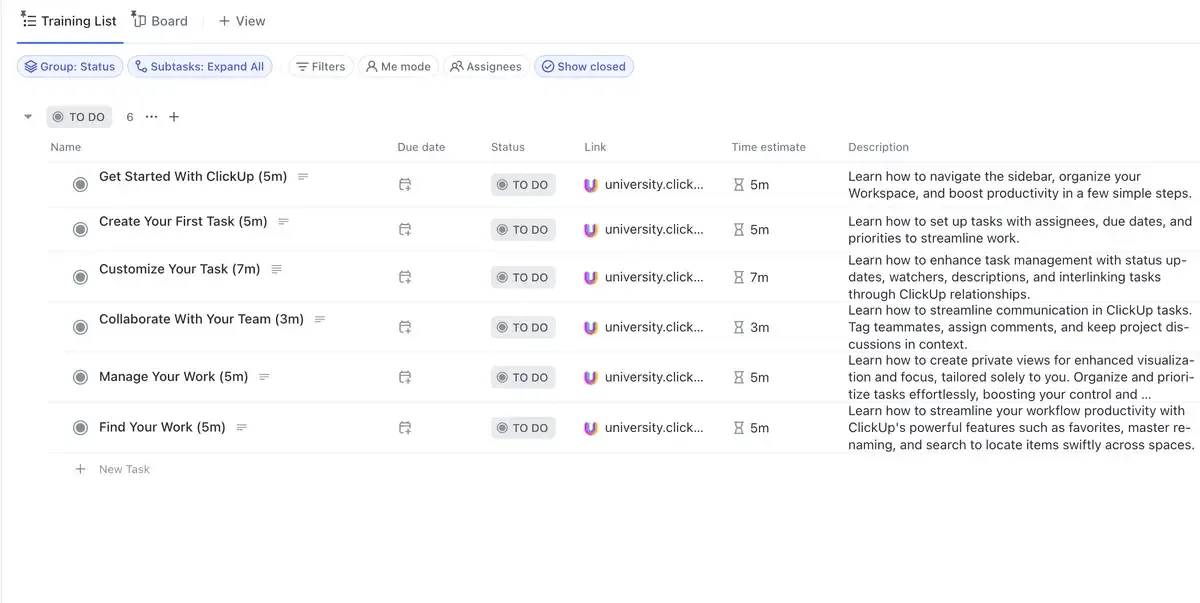Screen dimensions: 1200x603
Task: Open task Get Started With ClickUp (5m)
Action: 193,177
